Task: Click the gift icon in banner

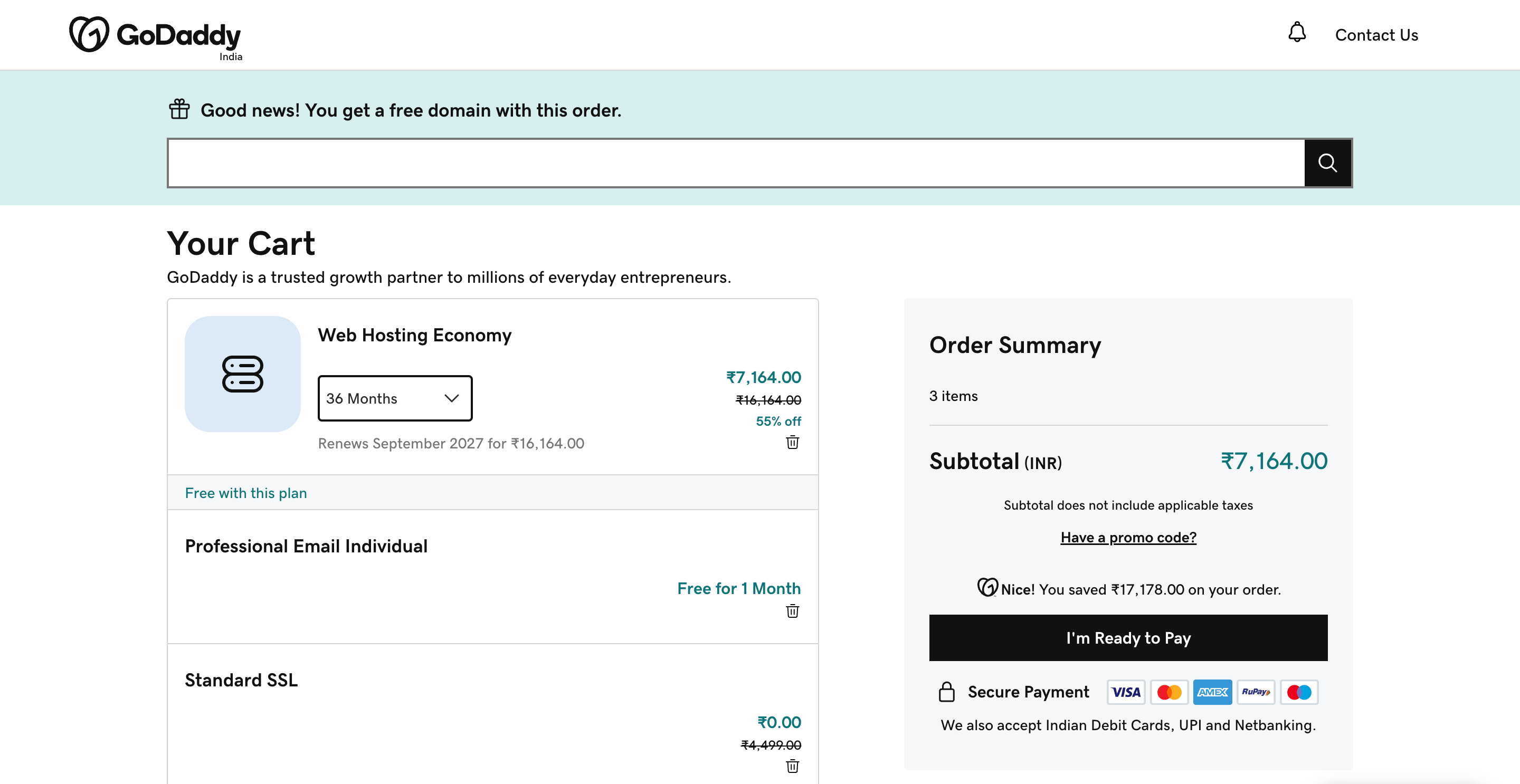Action: pyautogui.click(x=179, y=110)
